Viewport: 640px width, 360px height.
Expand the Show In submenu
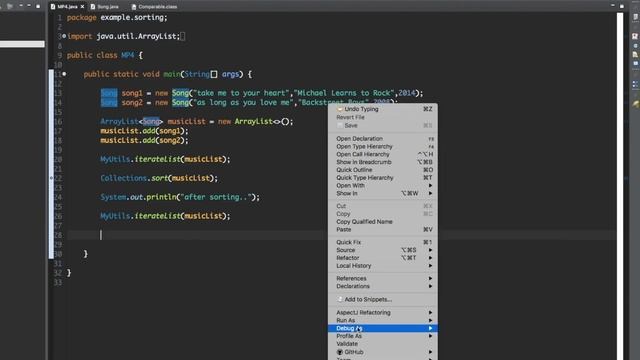coord(383,193)
